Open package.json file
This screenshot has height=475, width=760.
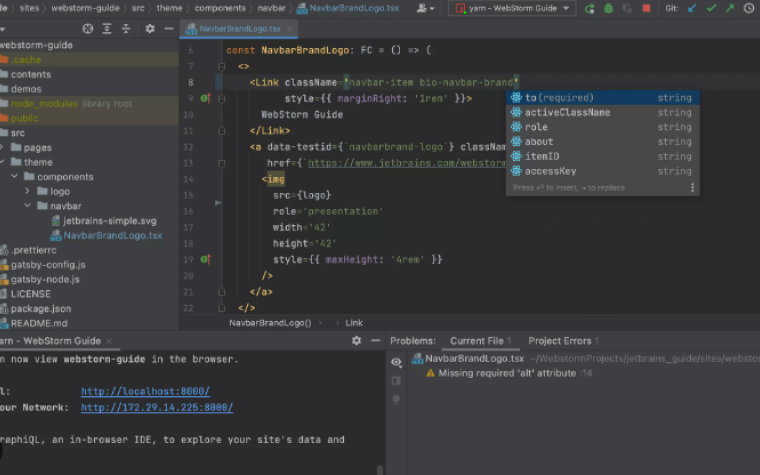coord(41,308)
